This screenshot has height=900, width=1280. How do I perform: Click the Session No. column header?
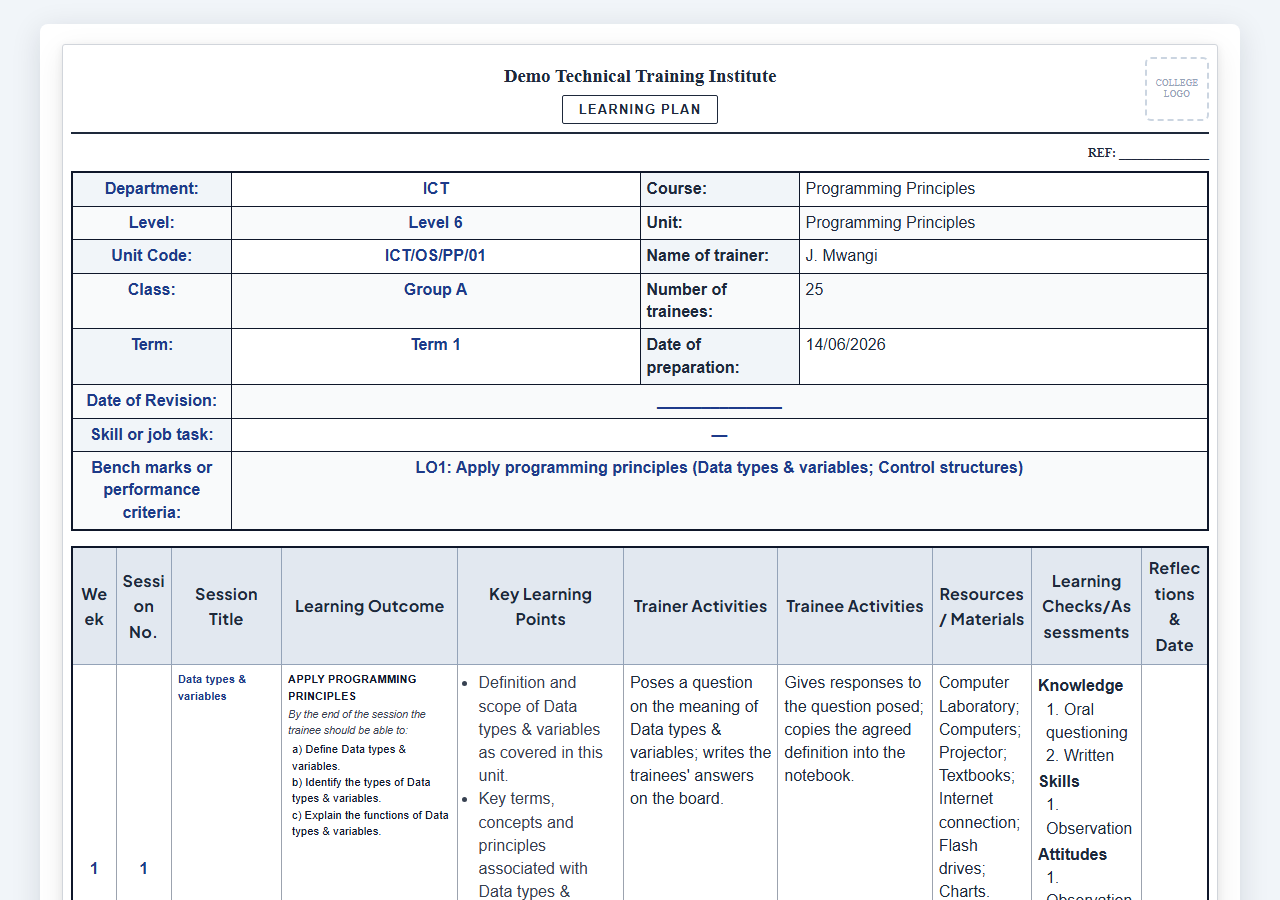pyautogui.click(x=144, y=606)
